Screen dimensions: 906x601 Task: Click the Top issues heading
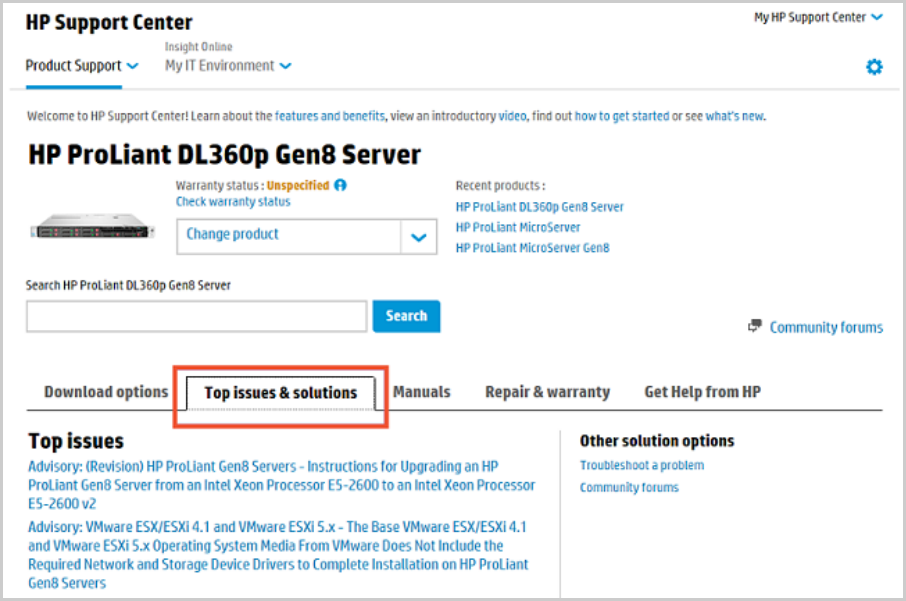click(76, 442)
